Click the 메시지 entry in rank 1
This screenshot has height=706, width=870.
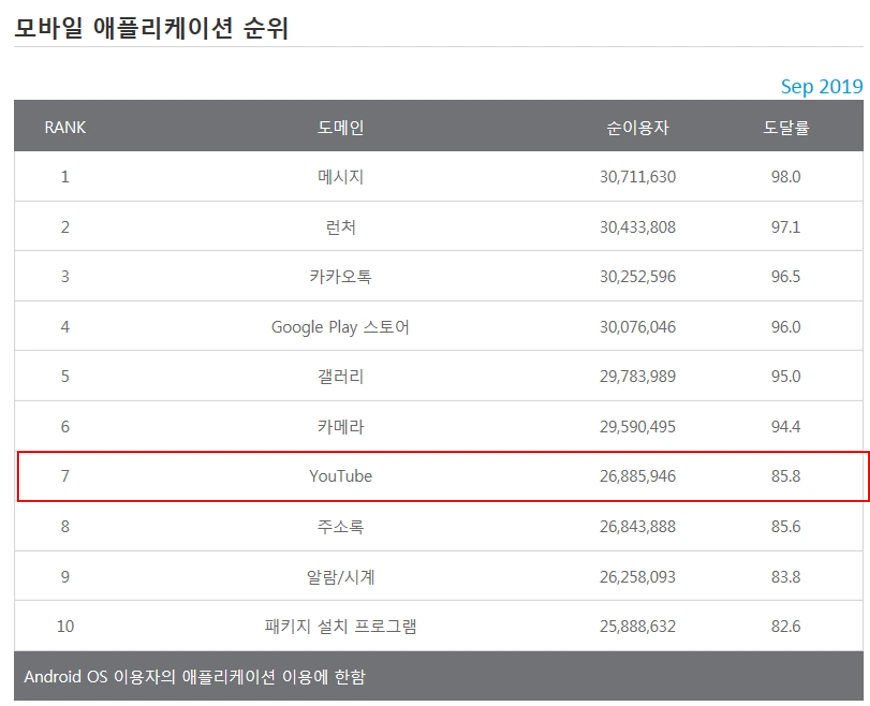click(x=341, y=176)
